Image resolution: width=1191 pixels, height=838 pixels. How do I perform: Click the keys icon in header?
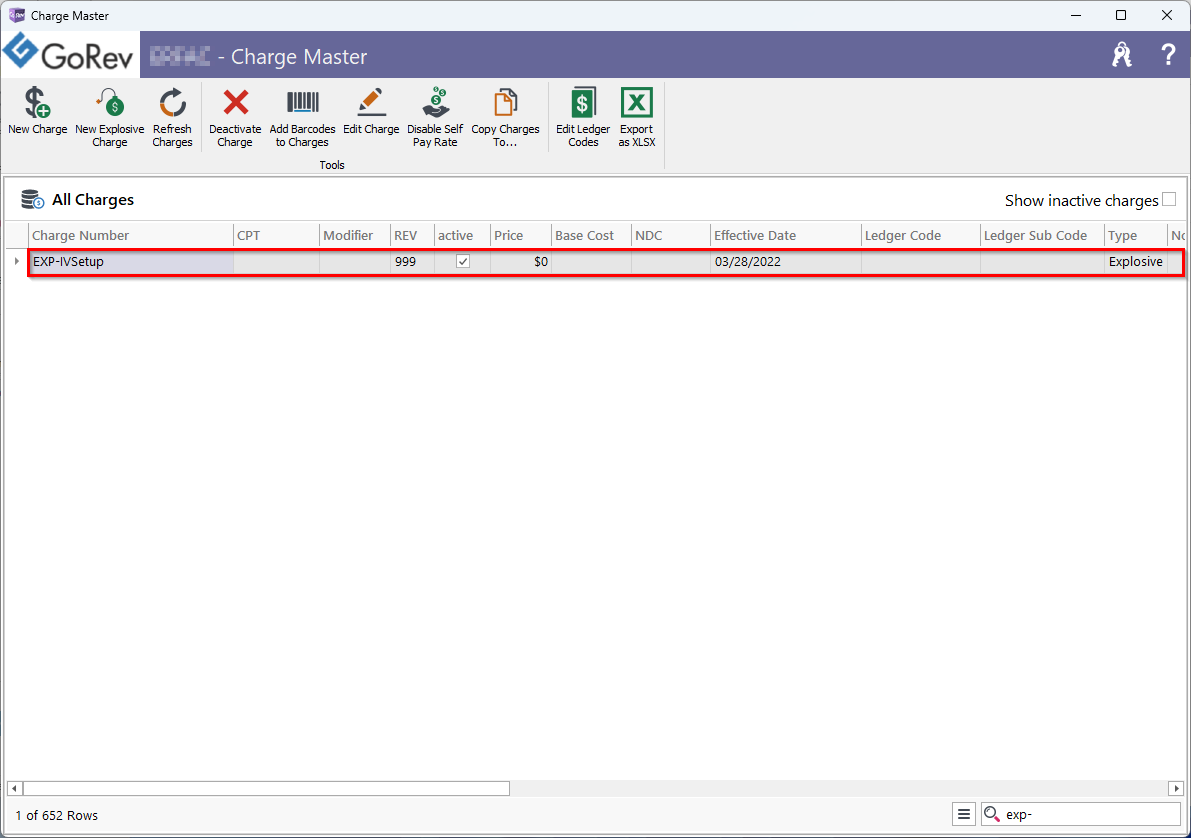1122,55
